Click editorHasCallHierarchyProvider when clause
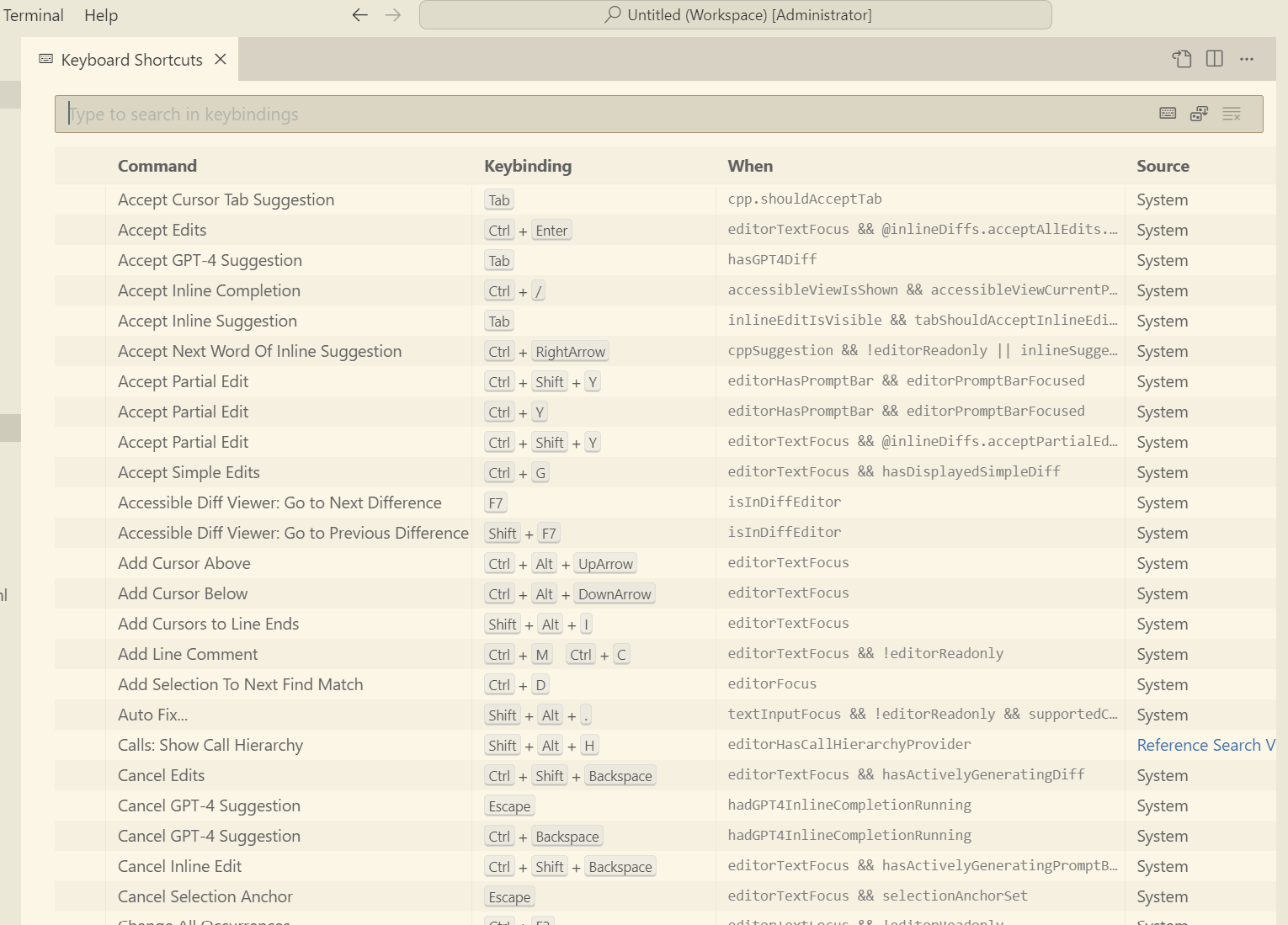 [849, 745]
